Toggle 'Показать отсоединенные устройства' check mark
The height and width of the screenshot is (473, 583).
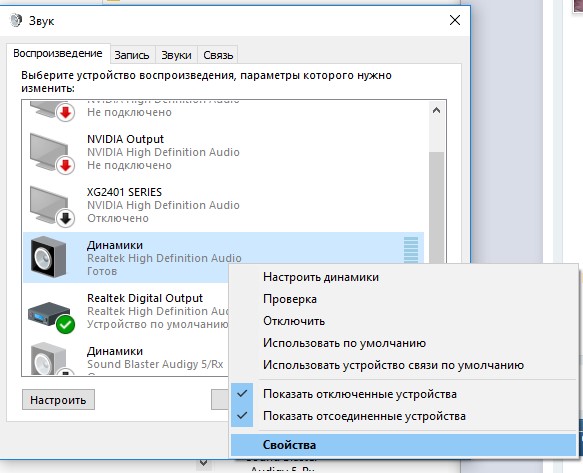[242, 415]
